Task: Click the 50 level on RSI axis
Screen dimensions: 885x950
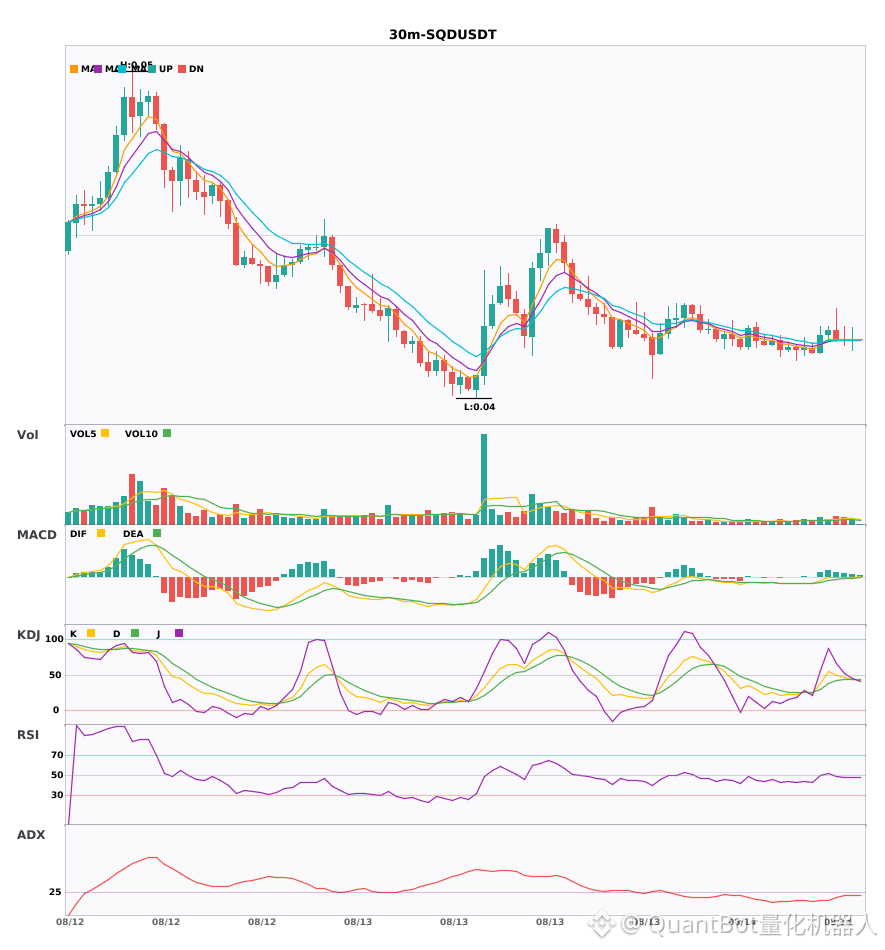Action: (58, 775)
